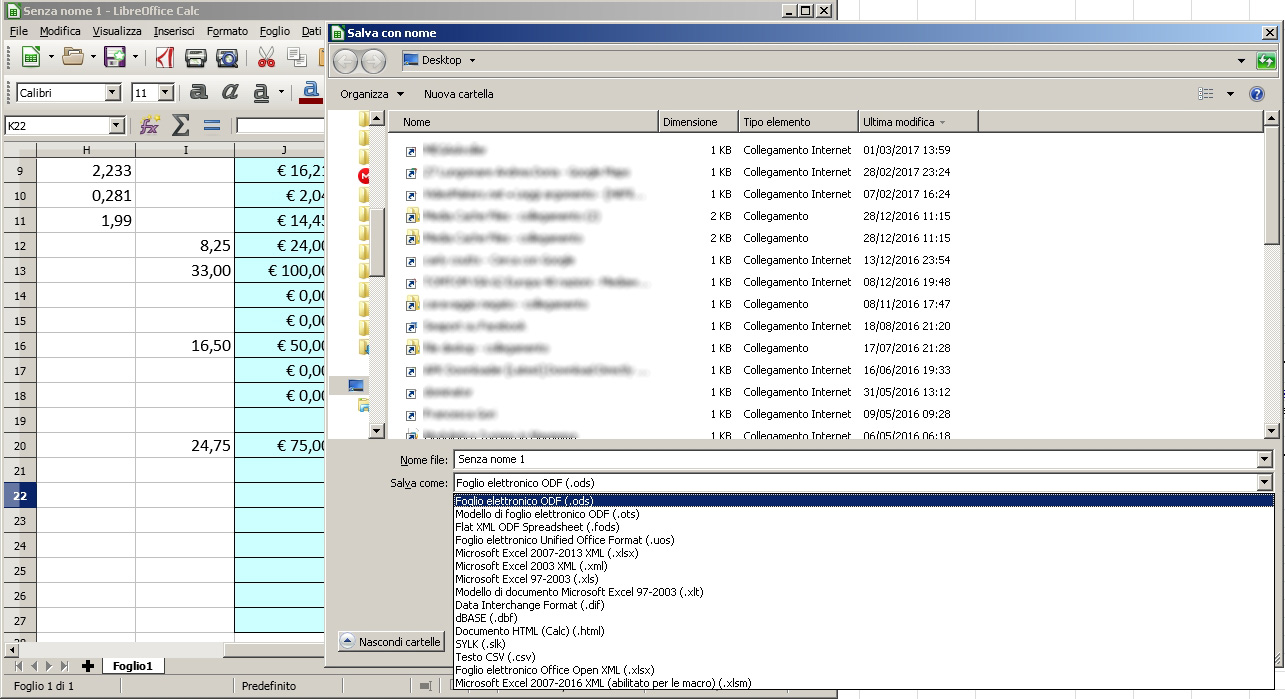Expand the Calibri font name dropdown
1285x699 pixels.
coord(112,93)
